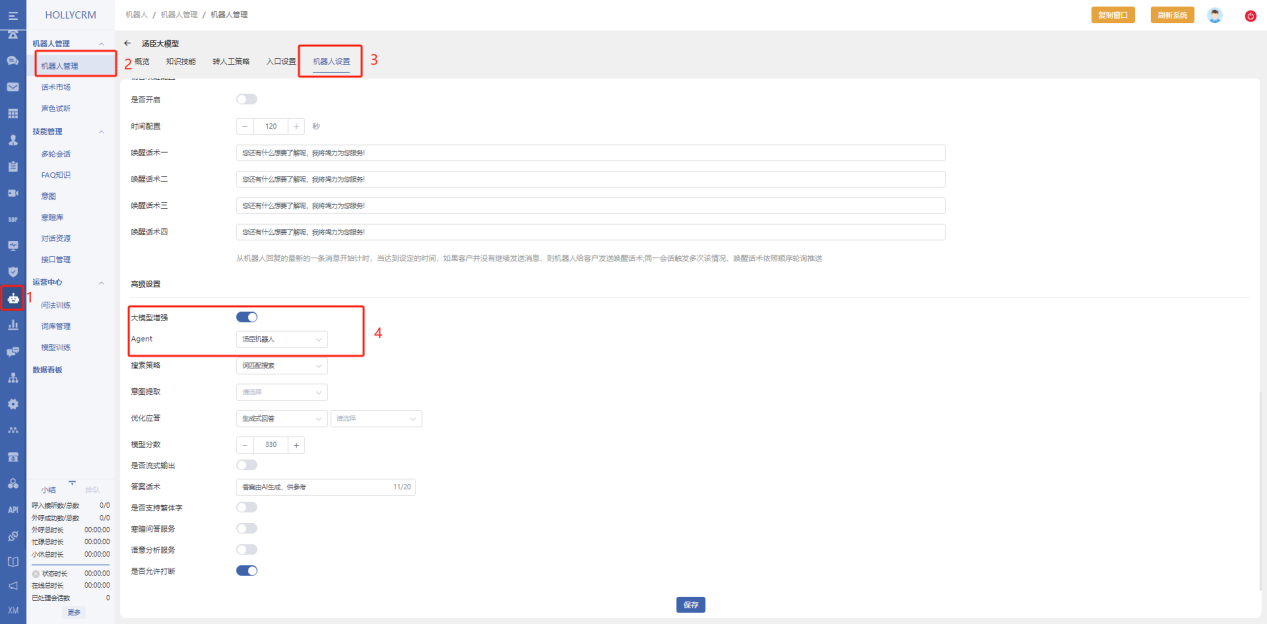Increase 时间配置 with the plus button
The width and height of the screenshot is (1267, 624).
click(x=296, y=127)
